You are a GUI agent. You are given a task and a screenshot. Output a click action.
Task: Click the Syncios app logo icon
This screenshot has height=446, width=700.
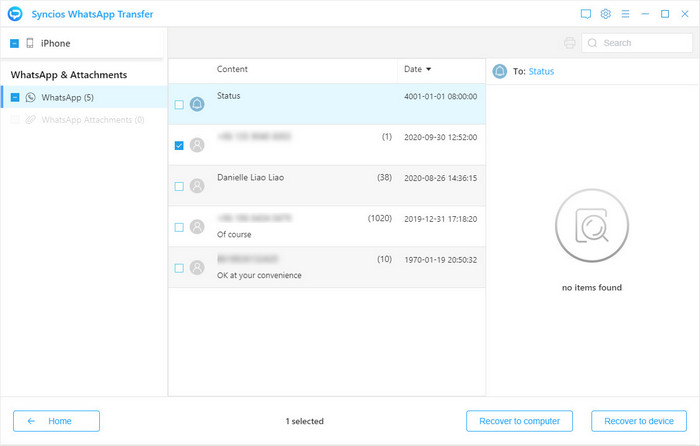point(15,14)
